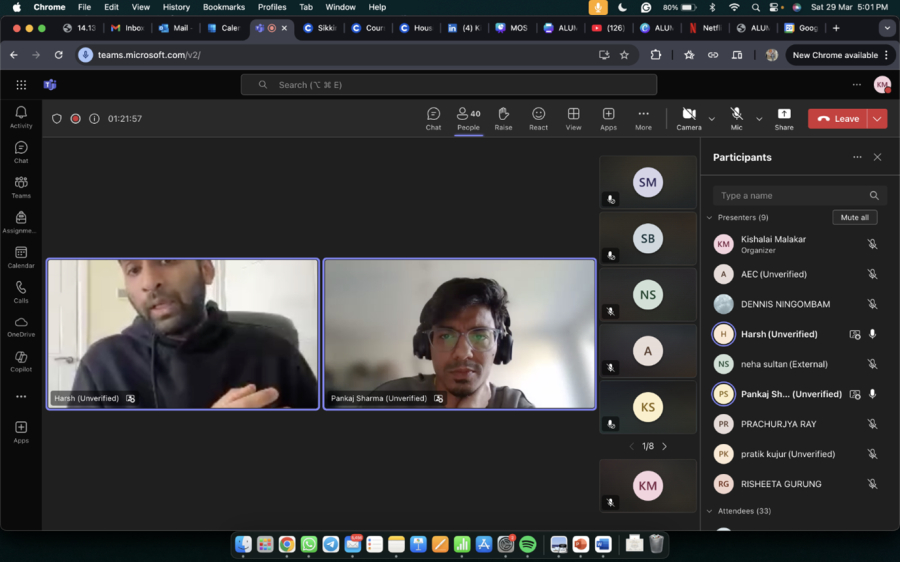Screen dimensions: 900x562
Task: Open the View layout options
Action: (x=573, y=119)
